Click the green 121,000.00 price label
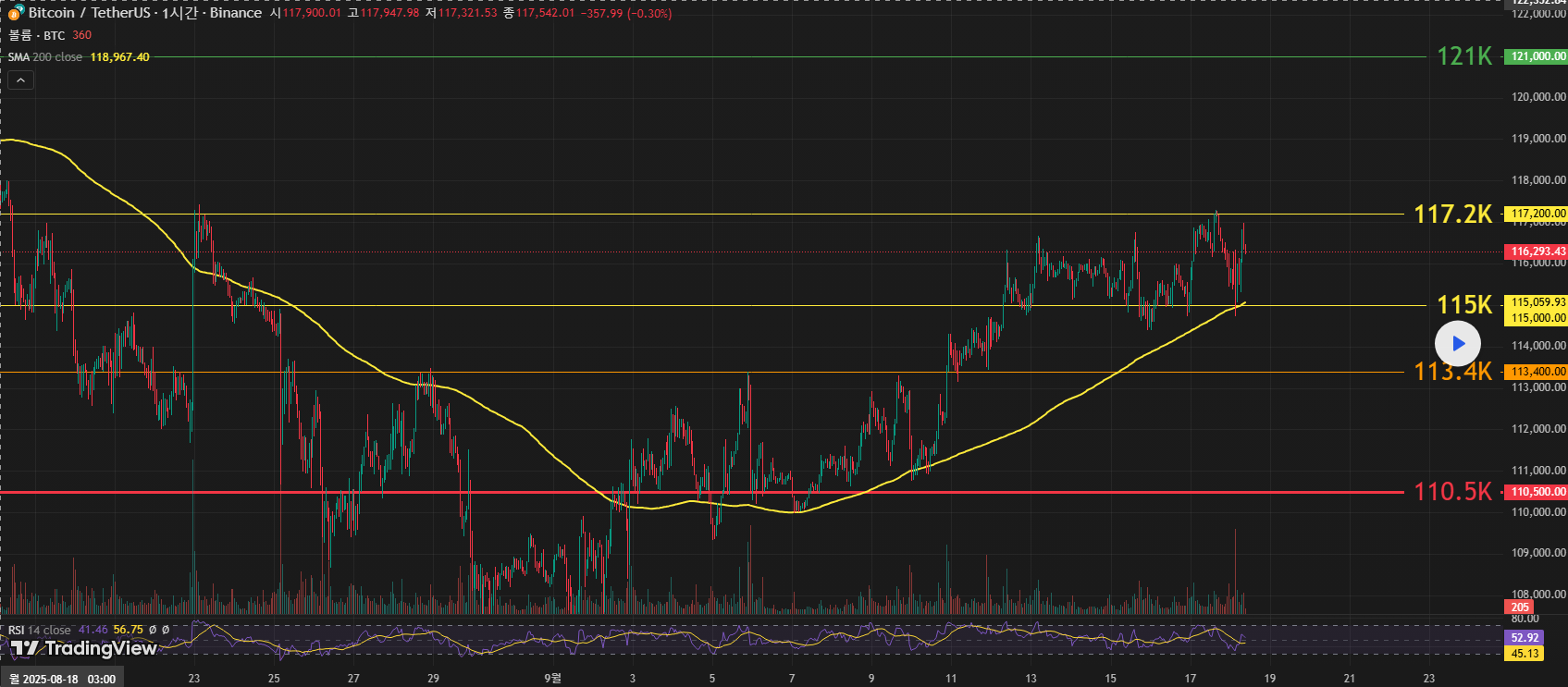1568x687 pixels. pos(1536,56)
